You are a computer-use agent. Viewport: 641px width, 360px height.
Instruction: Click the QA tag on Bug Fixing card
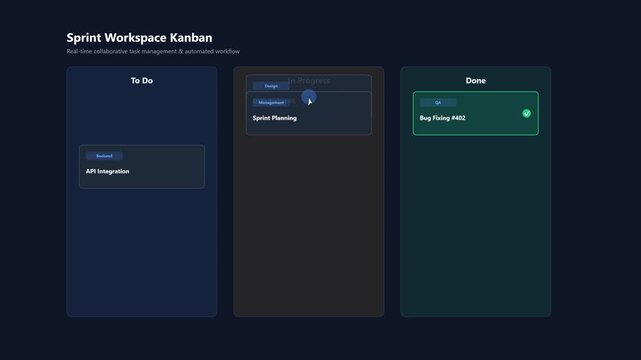[x=438, y=103]
